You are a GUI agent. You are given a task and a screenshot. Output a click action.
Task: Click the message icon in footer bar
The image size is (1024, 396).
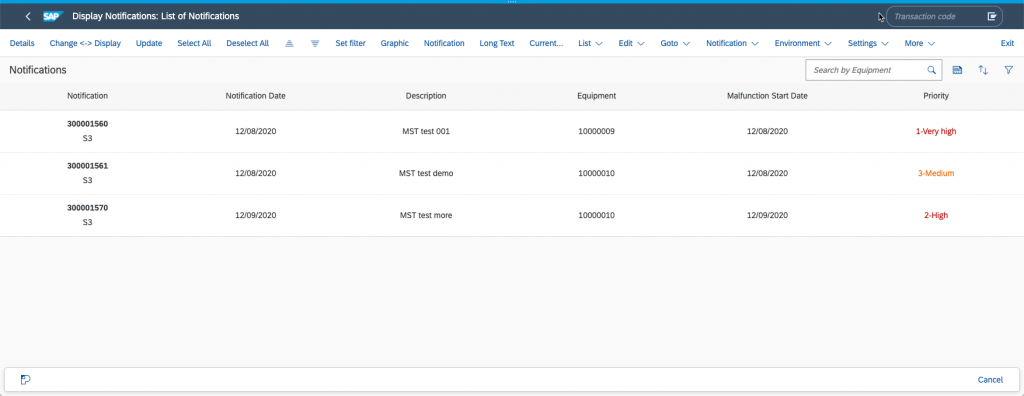[25, 380]
